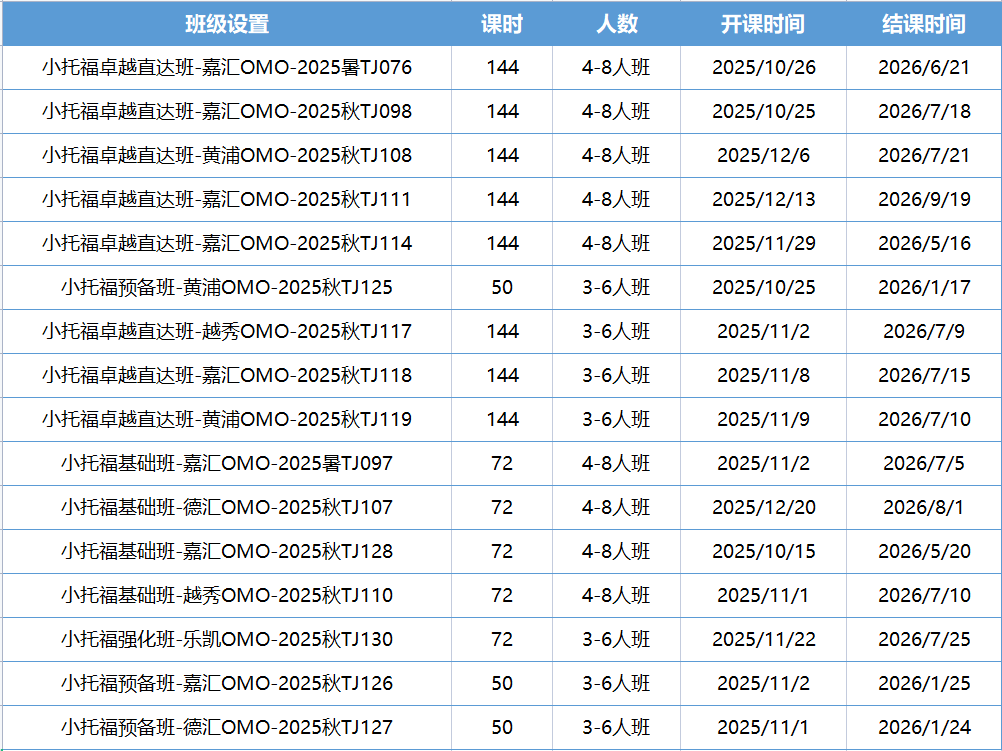This screenshot has height=751, width=1002.
Task: Select the 开课时间 column header
Action: click(763, 24)
